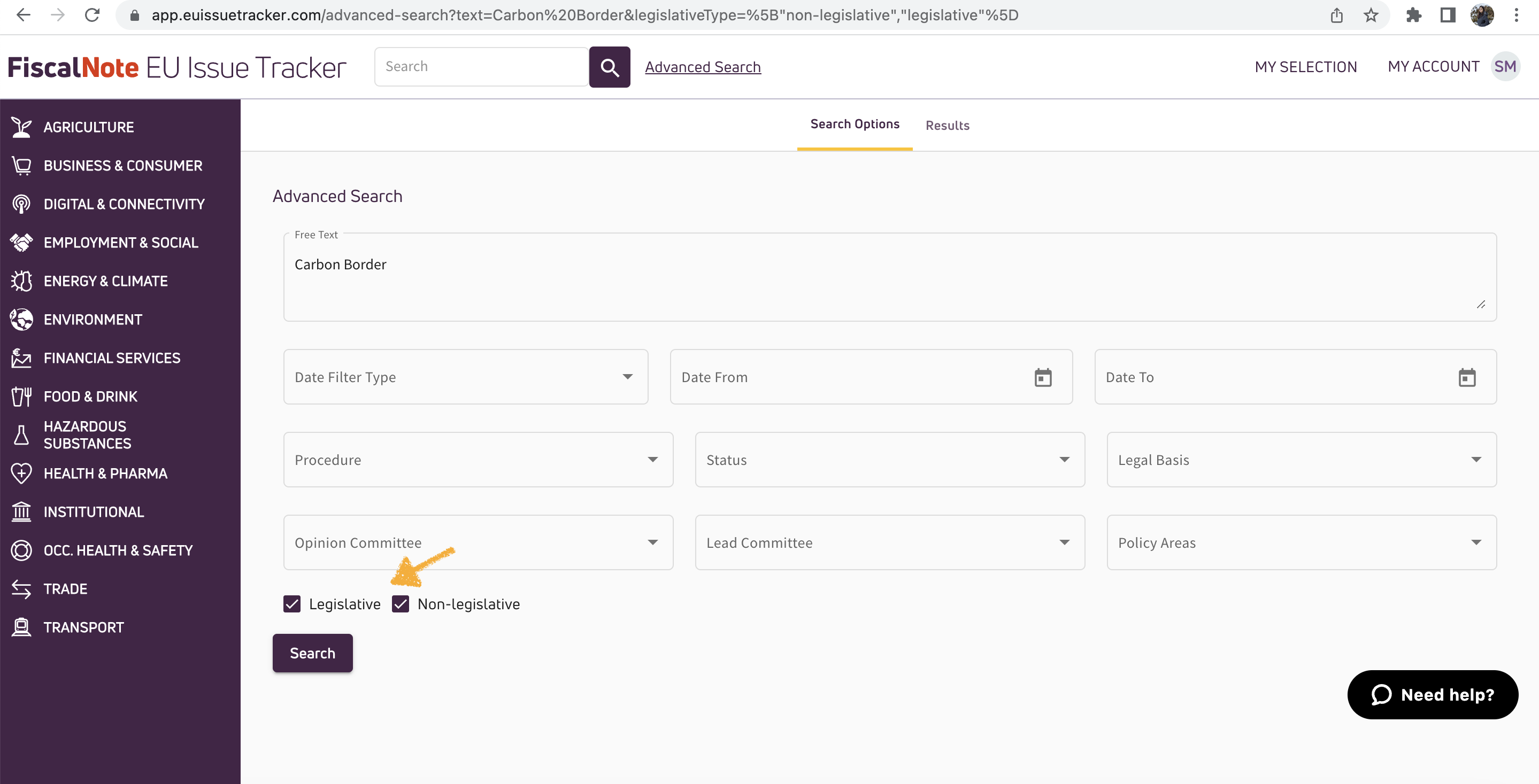Click the Financial Services chart icon
1539x784 pixels.
tap(21, 358)
